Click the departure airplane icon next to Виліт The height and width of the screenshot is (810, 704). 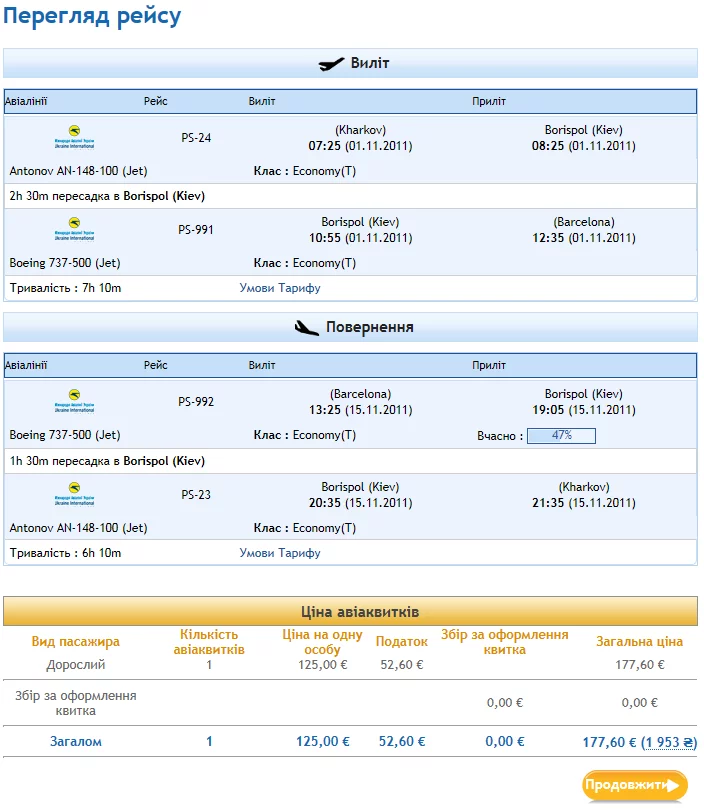[331, 64]
